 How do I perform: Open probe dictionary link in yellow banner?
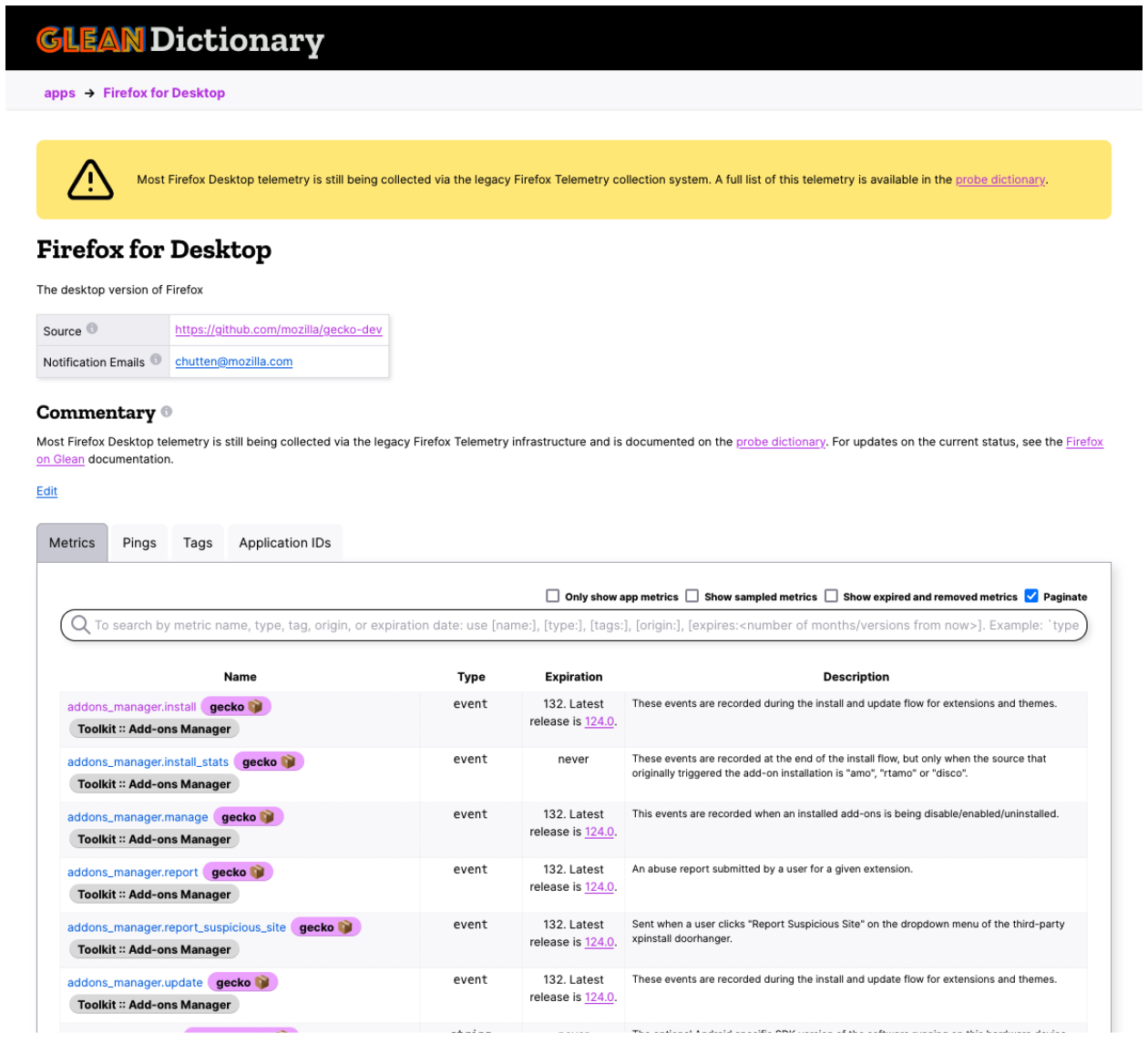point(1000,179)
